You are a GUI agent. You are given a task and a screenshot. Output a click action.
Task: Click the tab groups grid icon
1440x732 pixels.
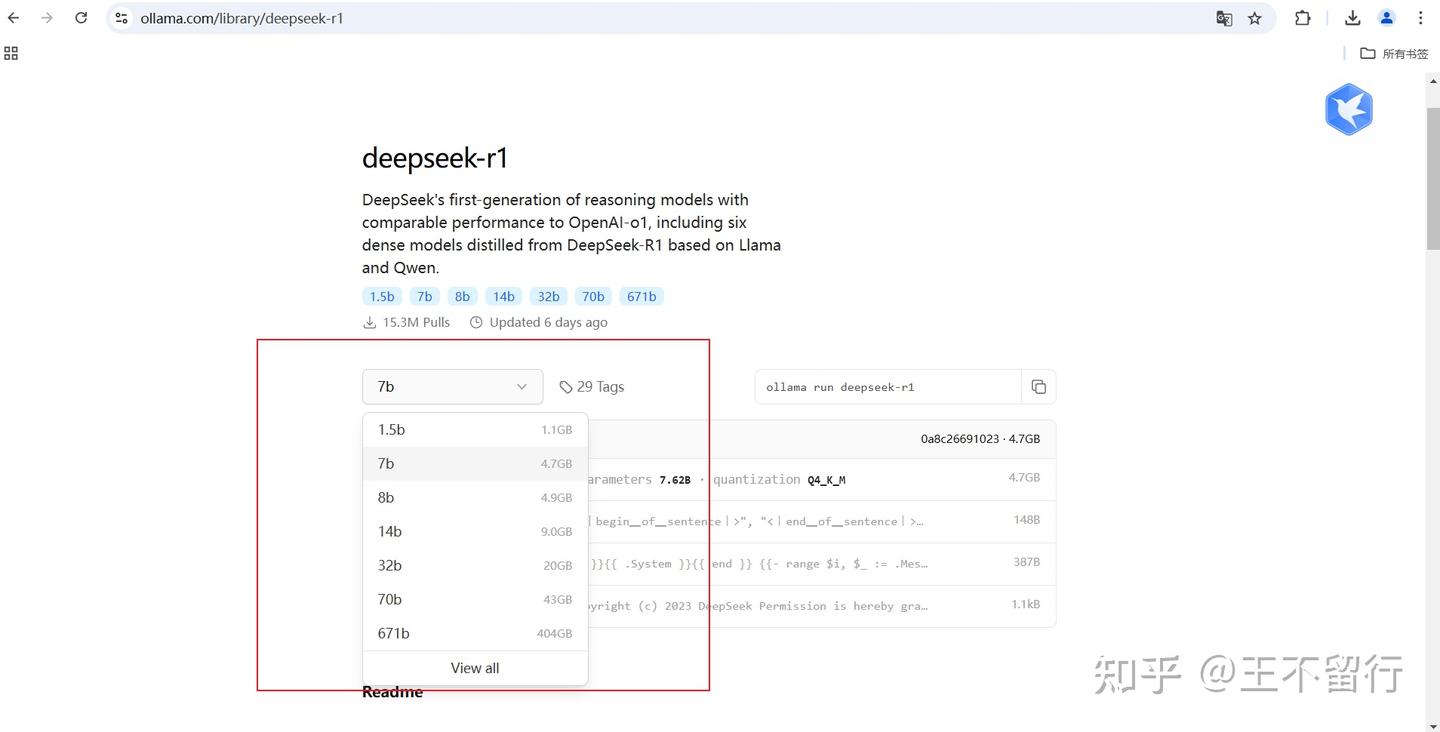(11, 53)
